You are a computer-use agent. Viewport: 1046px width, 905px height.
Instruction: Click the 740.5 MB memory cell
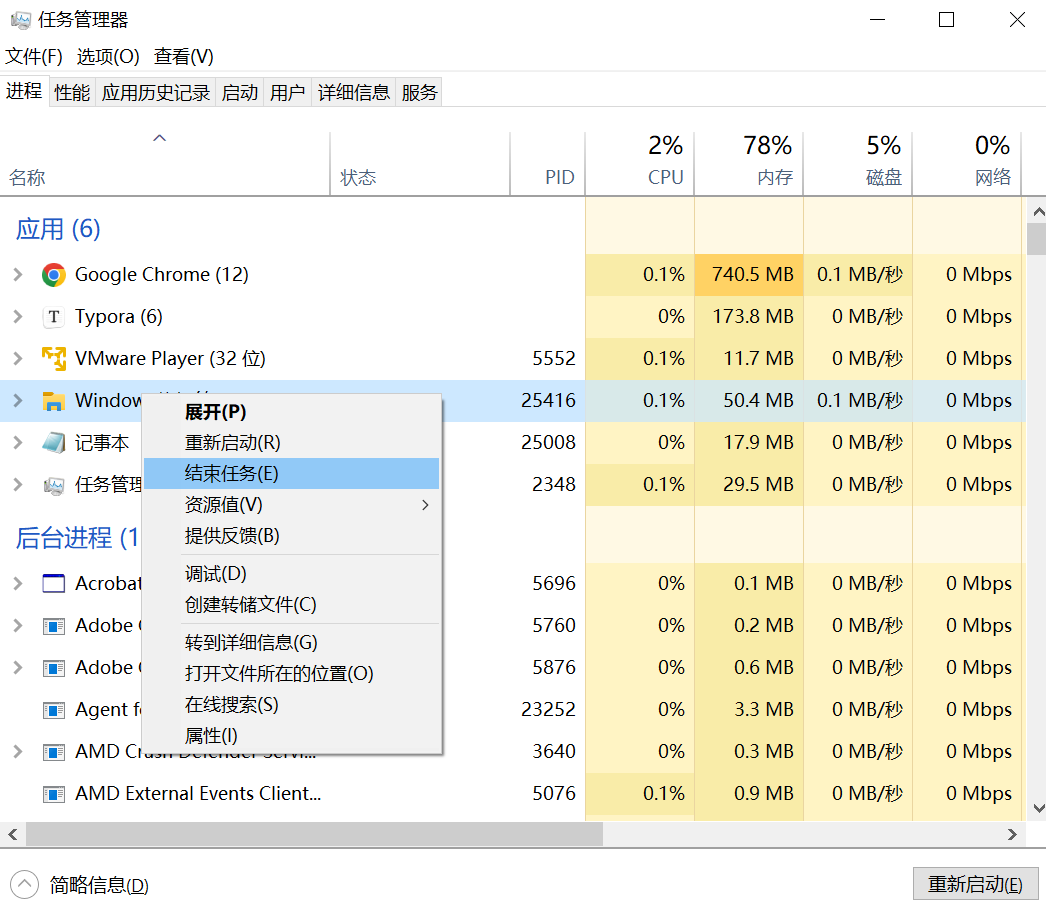point(748,275)
